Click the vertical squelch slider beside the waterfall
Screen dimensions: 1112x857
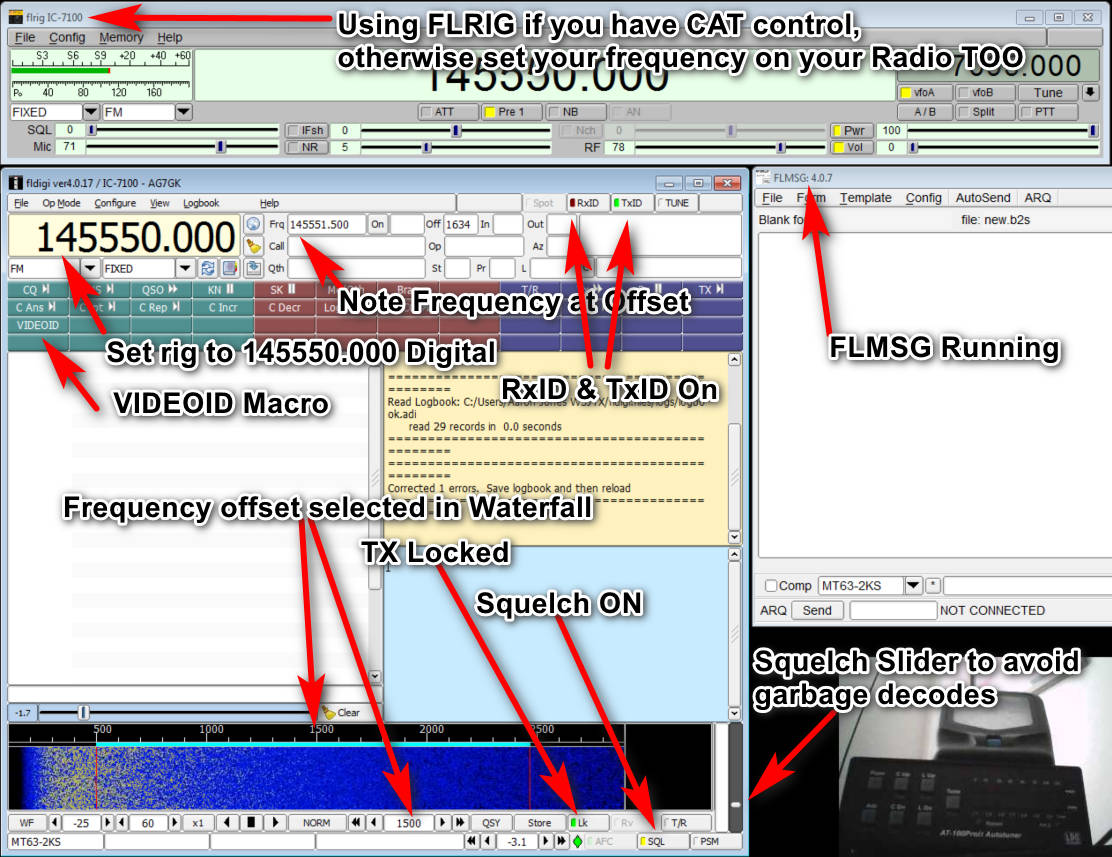[x=735, y=777]
